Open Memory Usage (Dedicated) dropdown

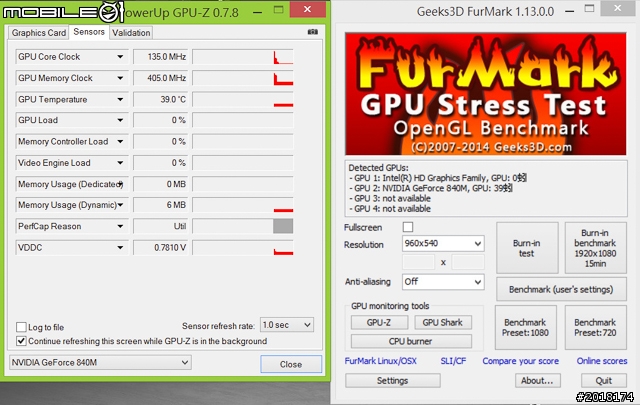120,184
